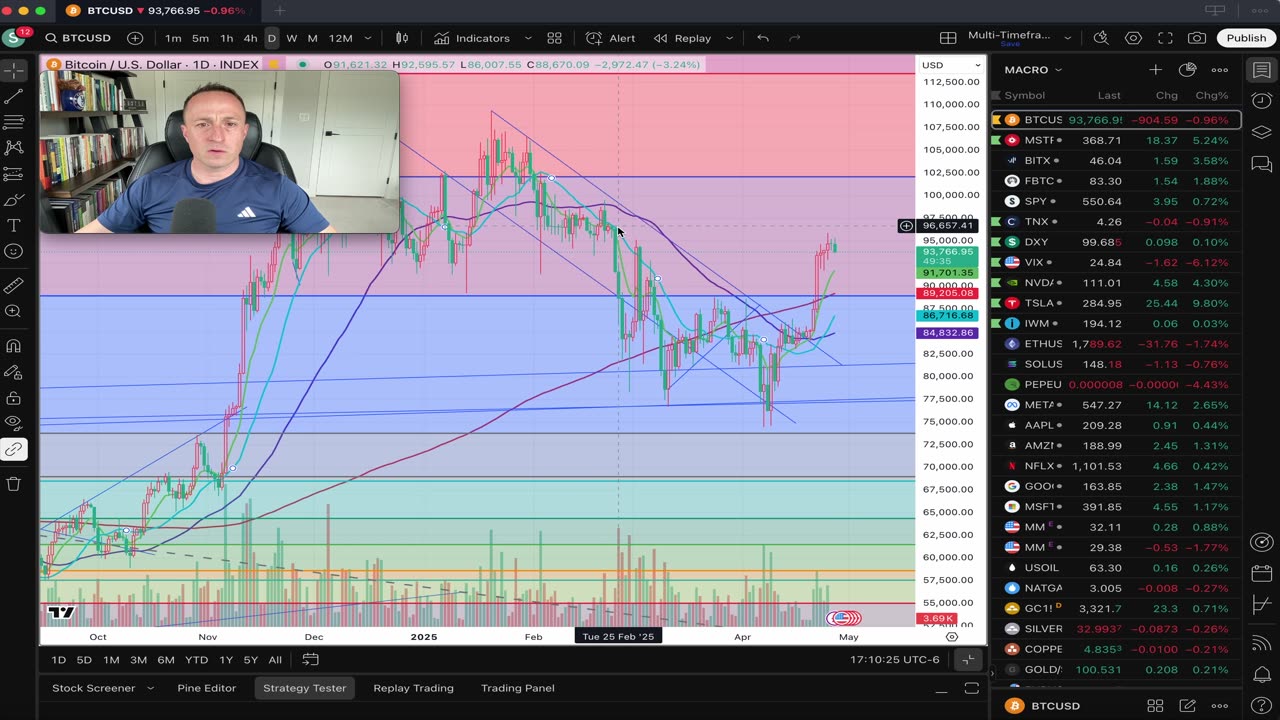Expand the Stock Screener dropdown arrow
The width and height of the screenshot is (1280, 720).
151,688
